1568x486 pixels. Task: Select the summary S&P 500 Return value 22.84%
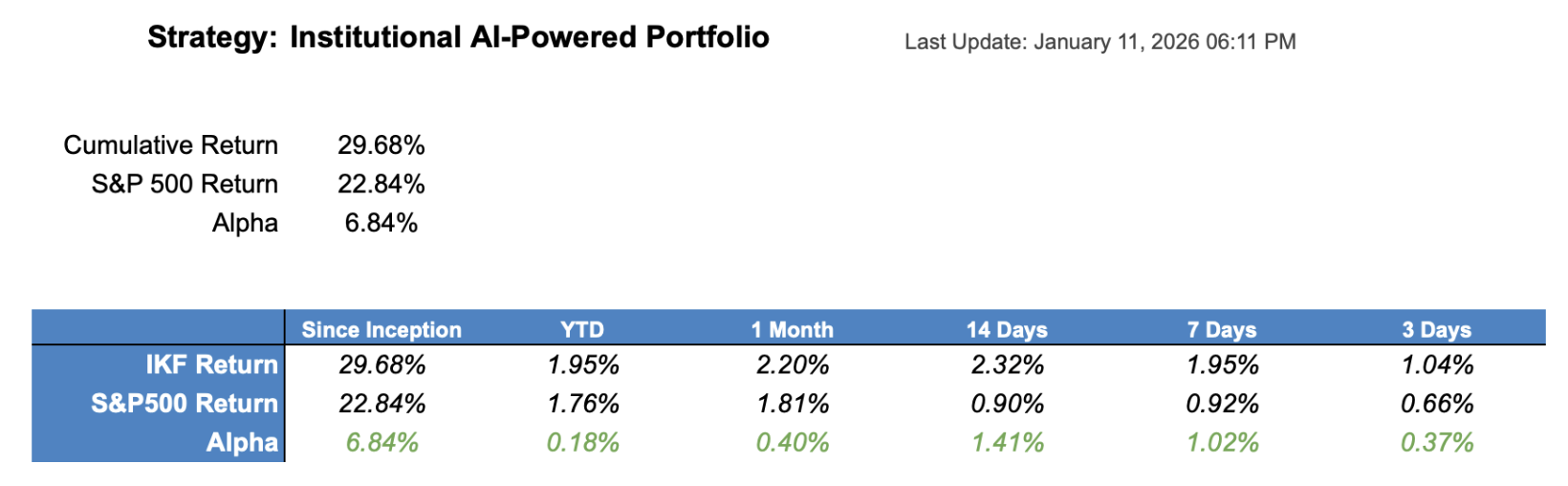tap(381, 184)
